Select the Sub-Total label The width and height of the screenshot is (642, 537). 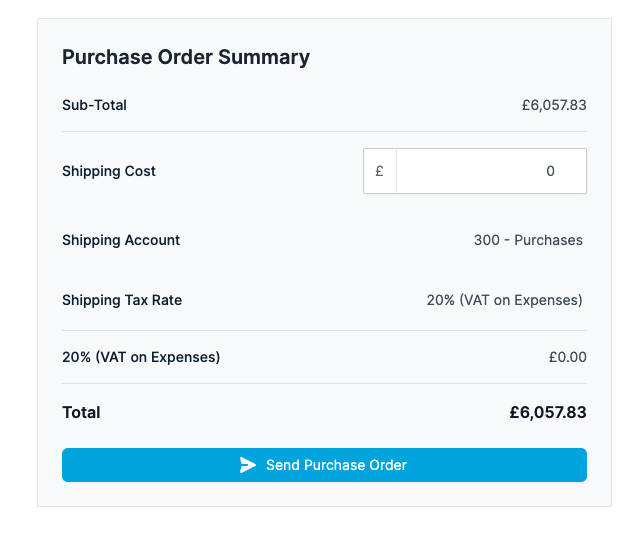pos(94,105)
